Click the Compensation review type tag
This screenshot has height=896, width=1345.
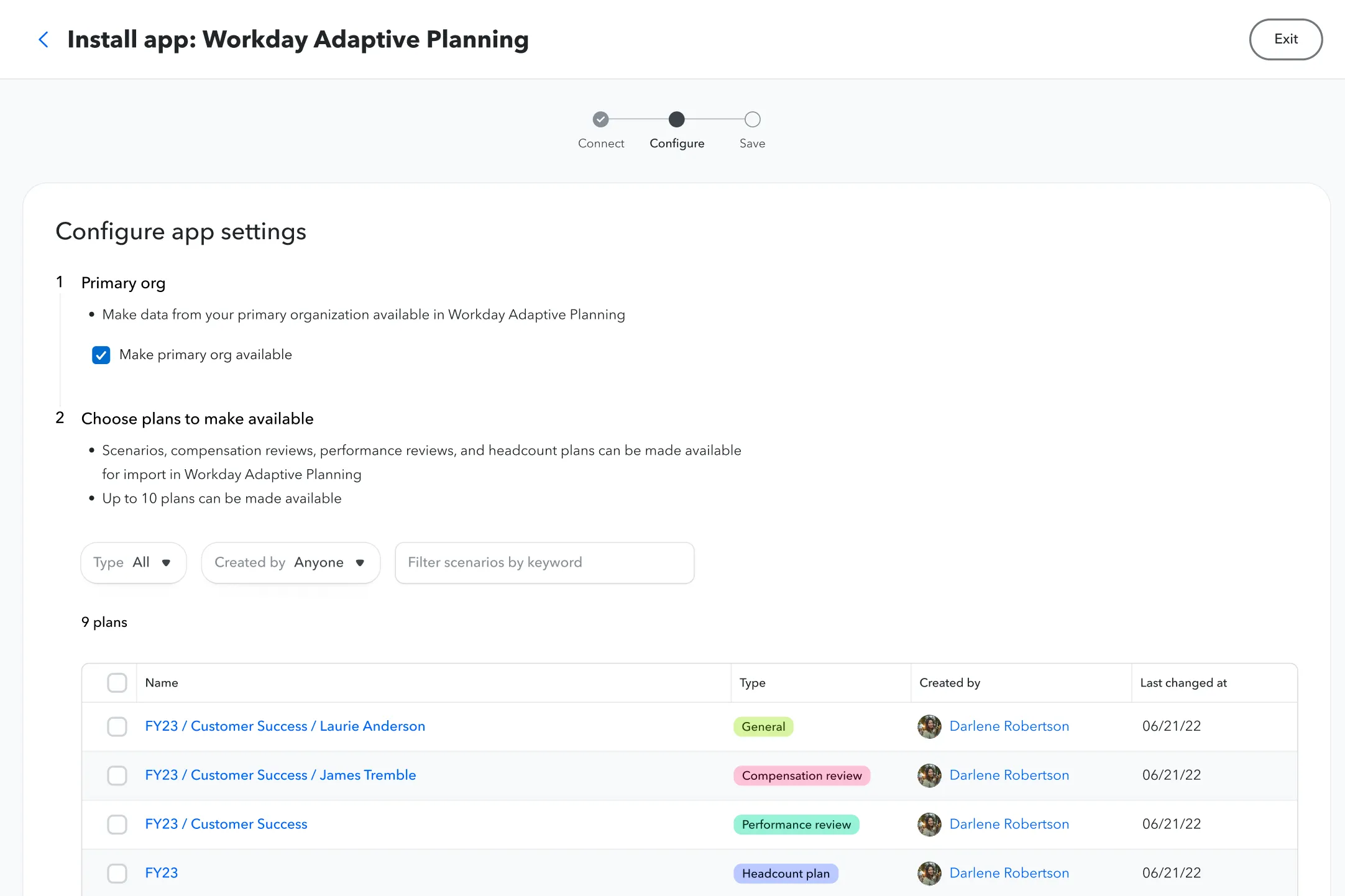(802, 775)
